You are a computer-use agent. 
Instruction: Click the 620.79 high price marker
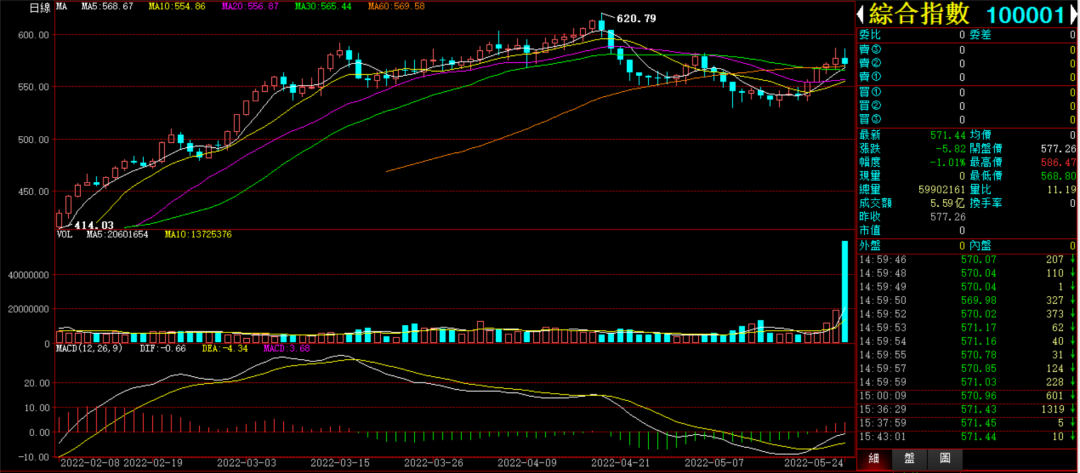(x=635, y=19)
